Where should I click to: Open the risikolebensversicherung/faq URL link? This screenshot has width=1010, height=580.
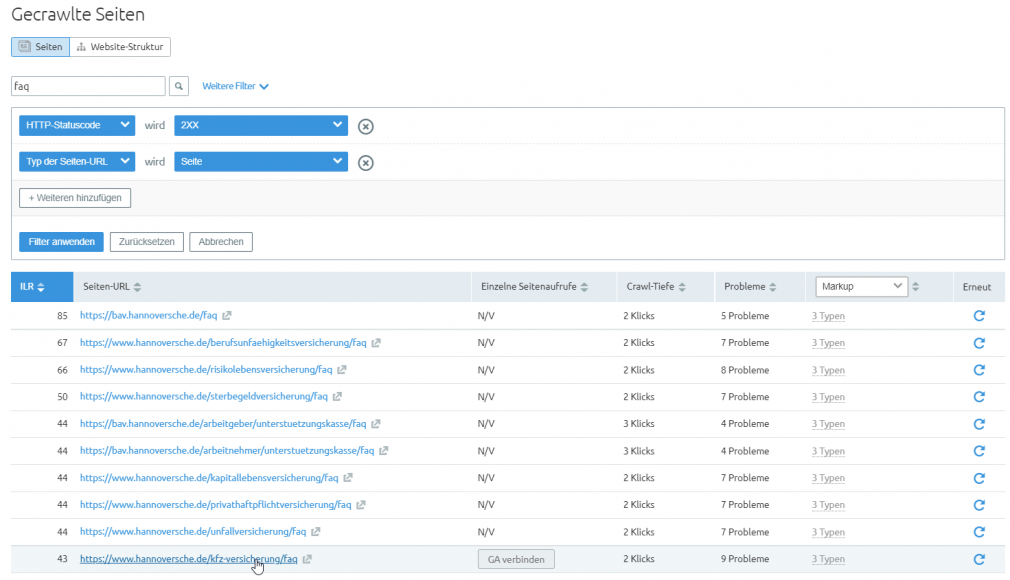click(206, 370)
